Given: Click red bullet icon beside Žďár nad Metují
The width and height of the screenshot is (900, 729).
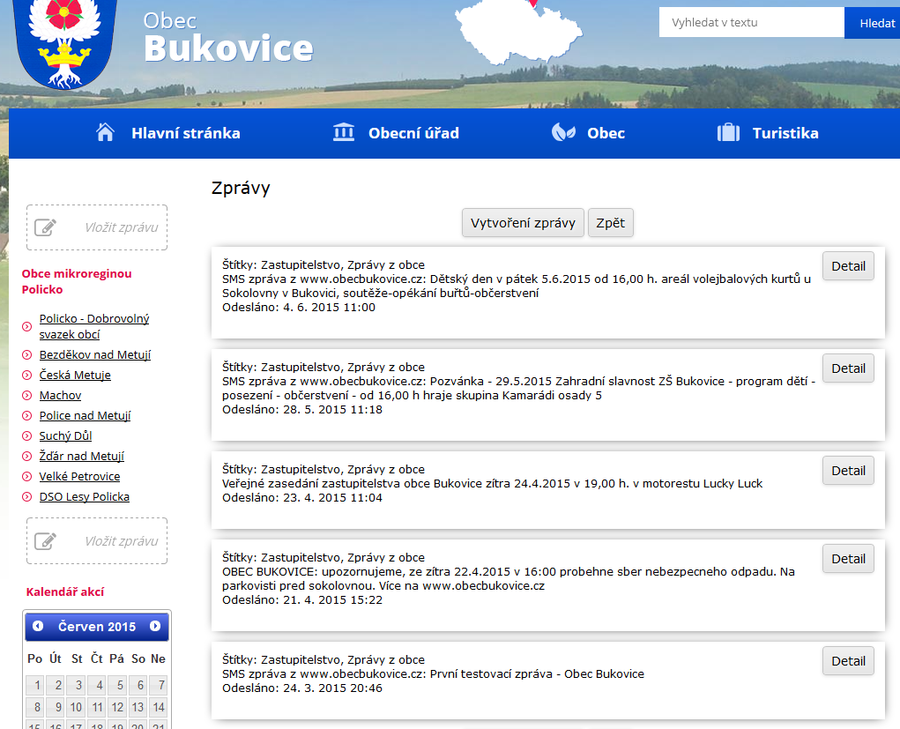Looking at the screenshot, I should point(26,456).
